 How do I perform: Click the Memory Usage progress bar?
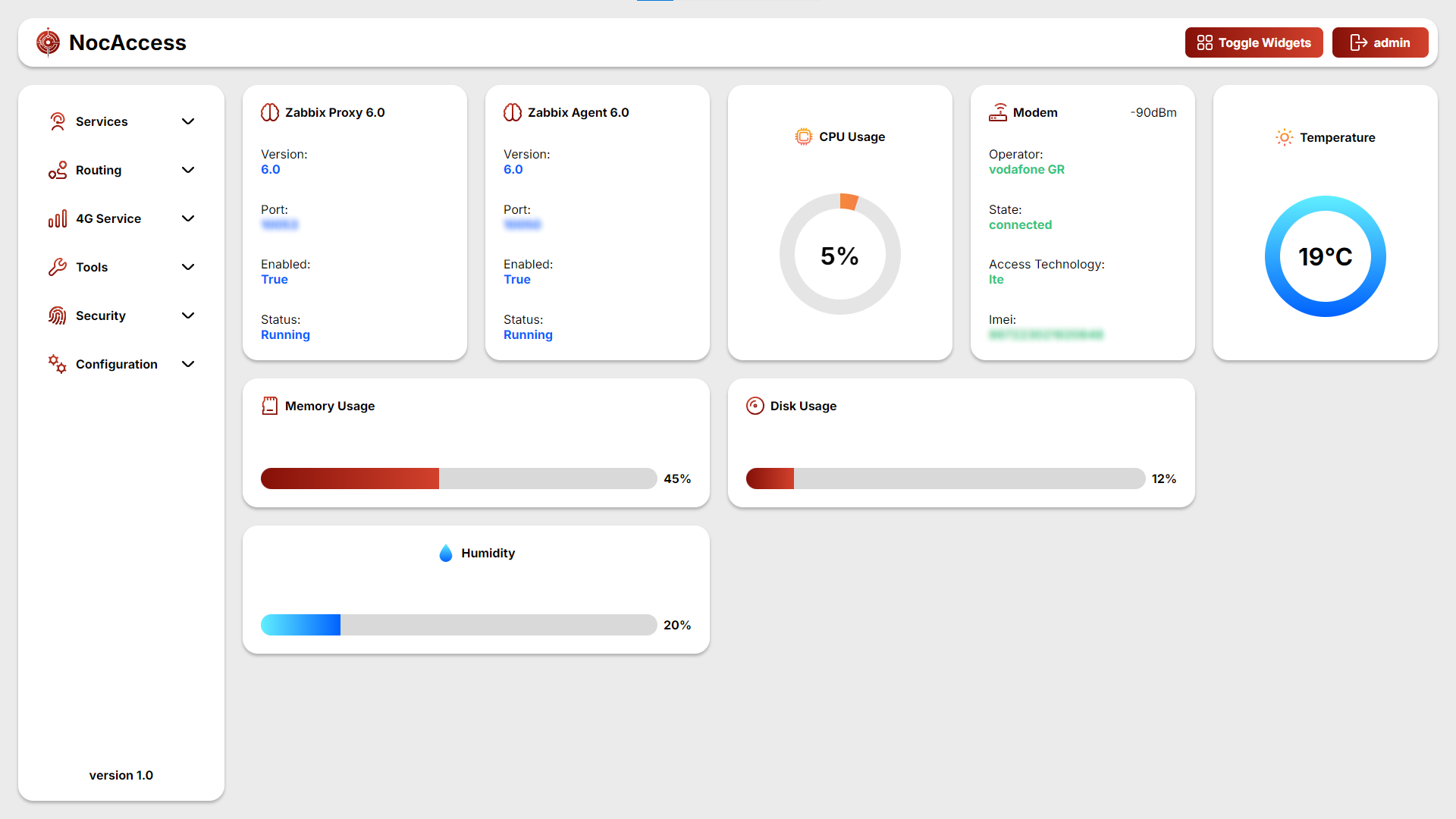click(x=458, y=479)
